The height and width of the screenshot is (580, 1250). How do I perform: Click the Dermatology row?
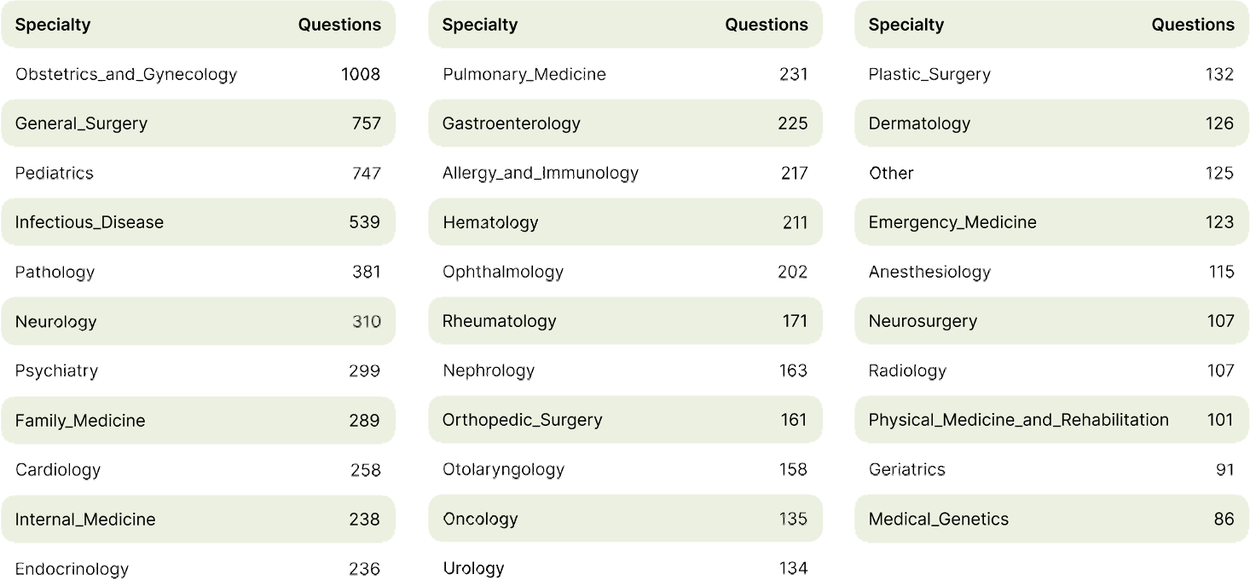(1051, 123)
